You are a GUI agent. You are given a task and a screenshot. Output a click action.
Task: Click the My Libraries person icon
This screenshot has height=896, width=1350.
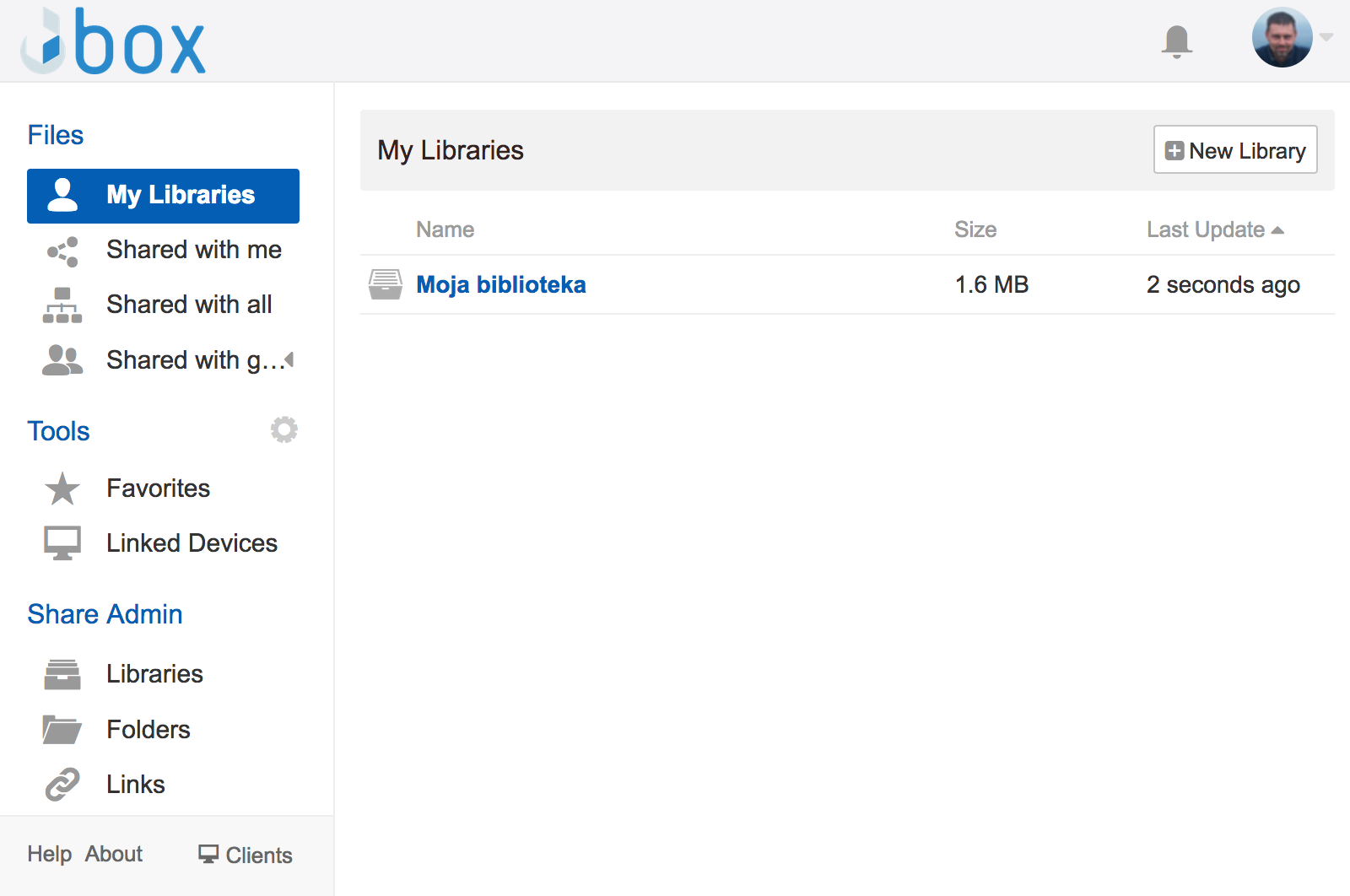[x=62, y=195]
